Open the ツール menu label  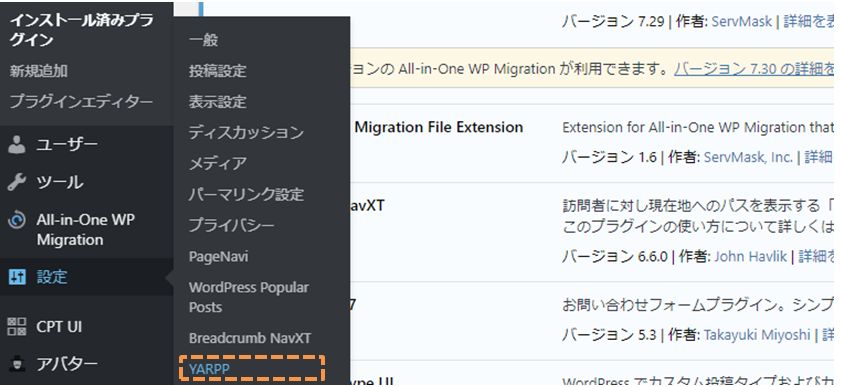(60, 182)
